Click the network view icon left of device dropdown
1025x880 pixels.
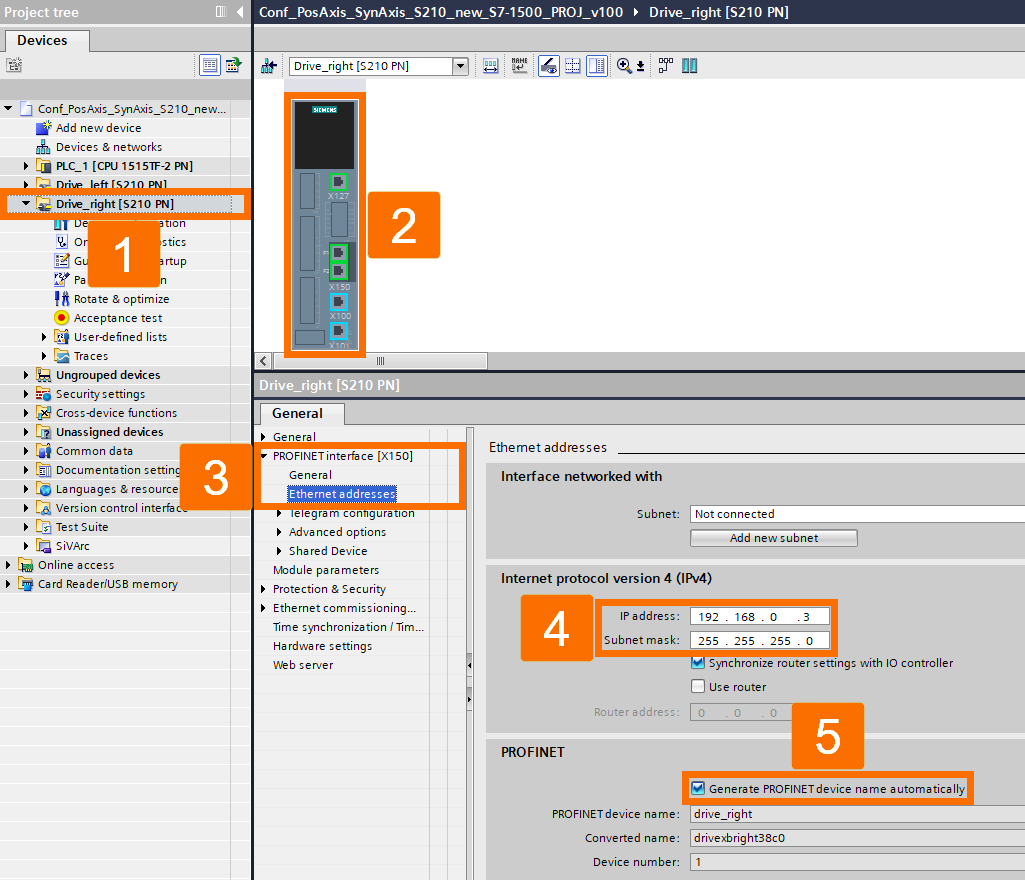[x=269, y=66]
